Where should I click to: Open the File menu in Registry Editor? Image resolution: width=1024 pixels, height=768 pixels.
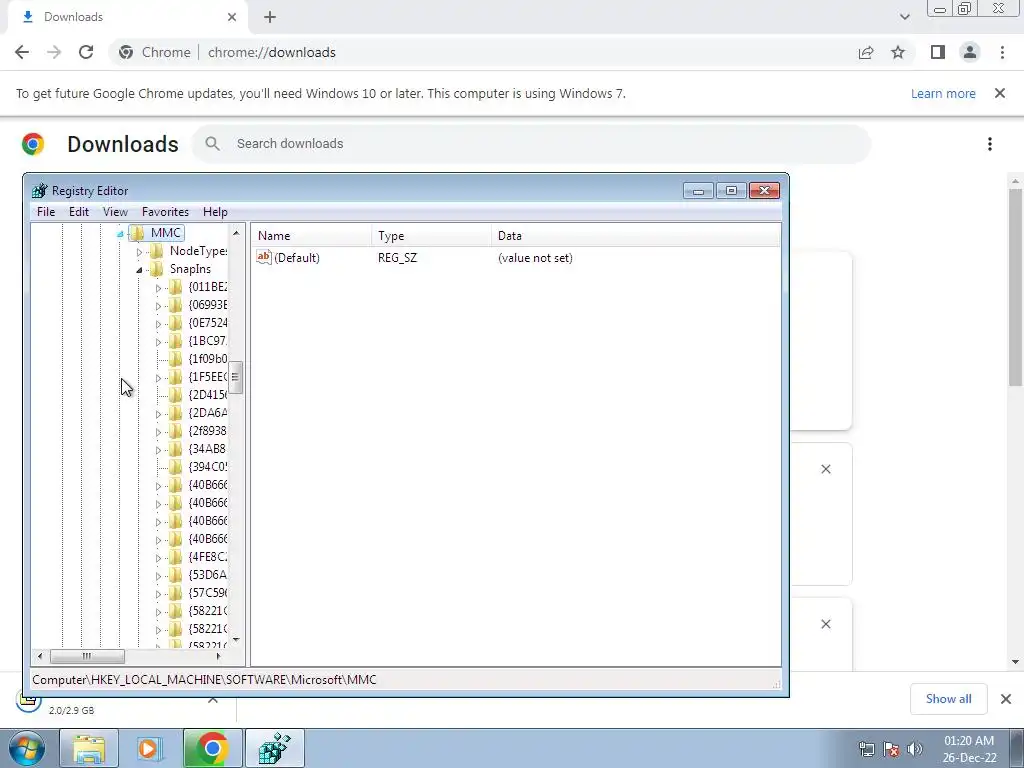point(46,212)
